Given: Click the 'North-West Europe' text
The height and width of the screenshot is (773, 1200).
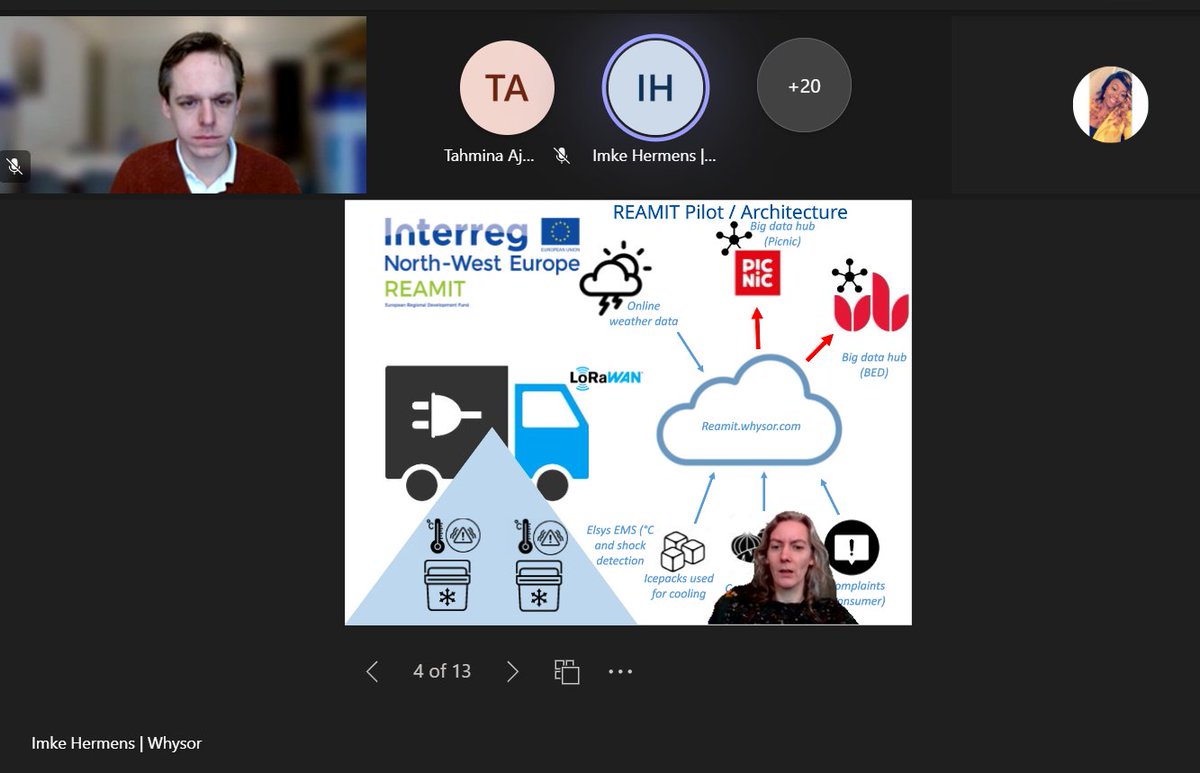Looking at the screenshot, I should [482, 264].
